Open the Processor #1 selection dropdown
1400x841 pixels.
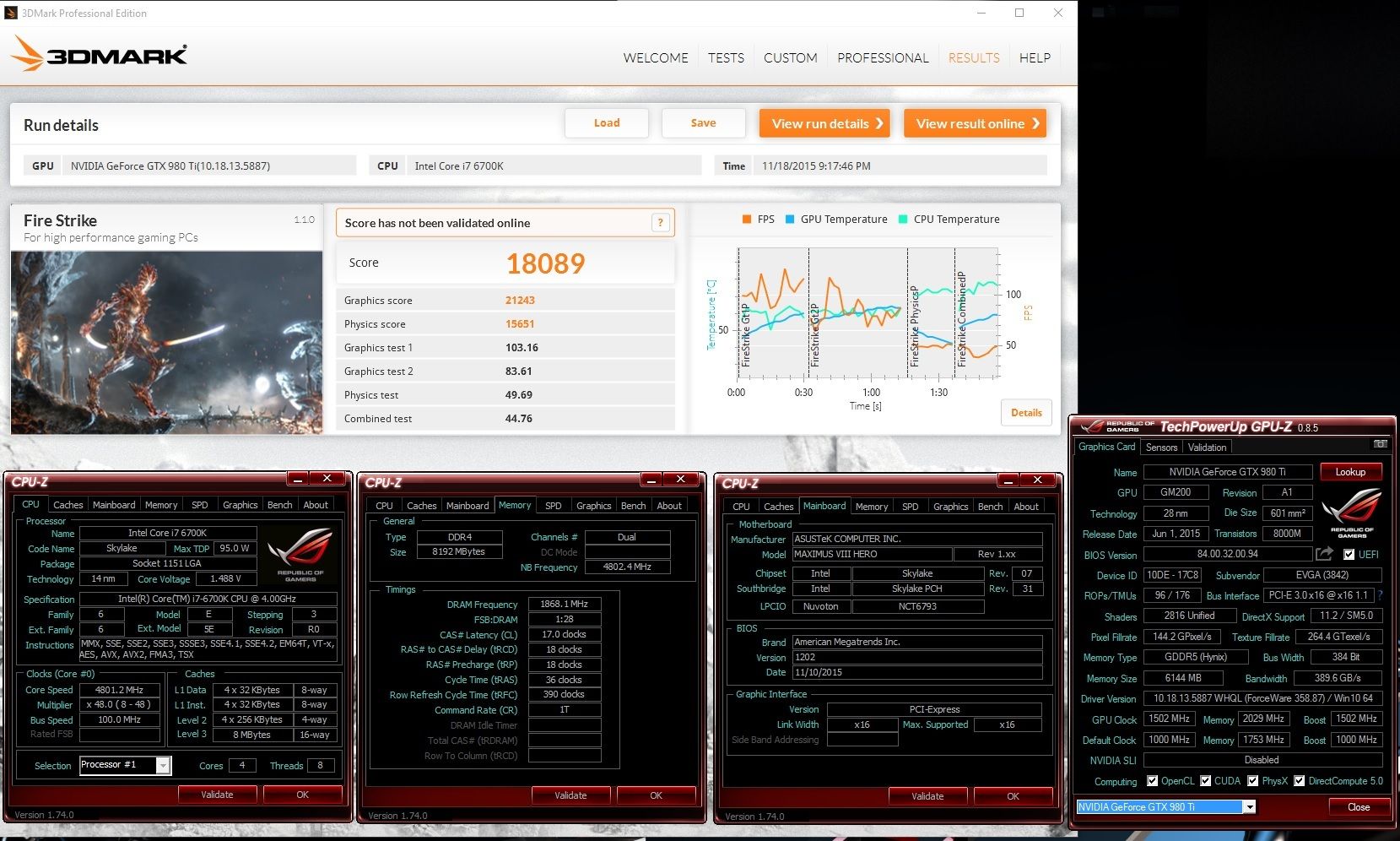164,765
